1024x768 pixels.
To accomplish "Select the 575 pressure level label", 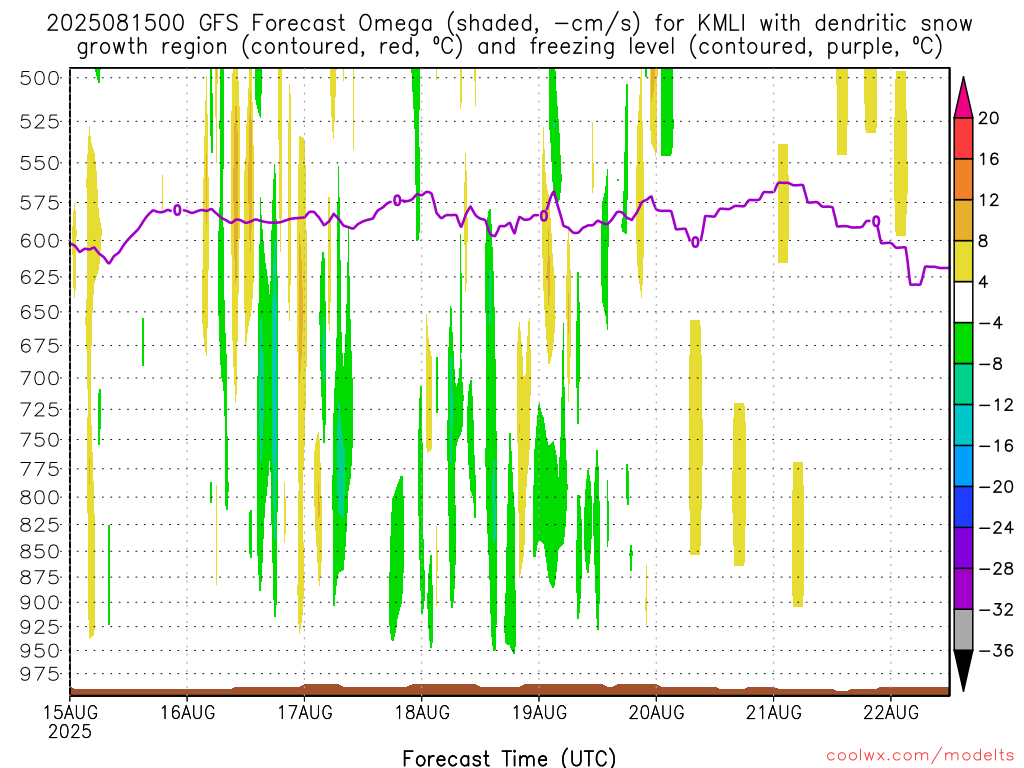I will (40, 203).
